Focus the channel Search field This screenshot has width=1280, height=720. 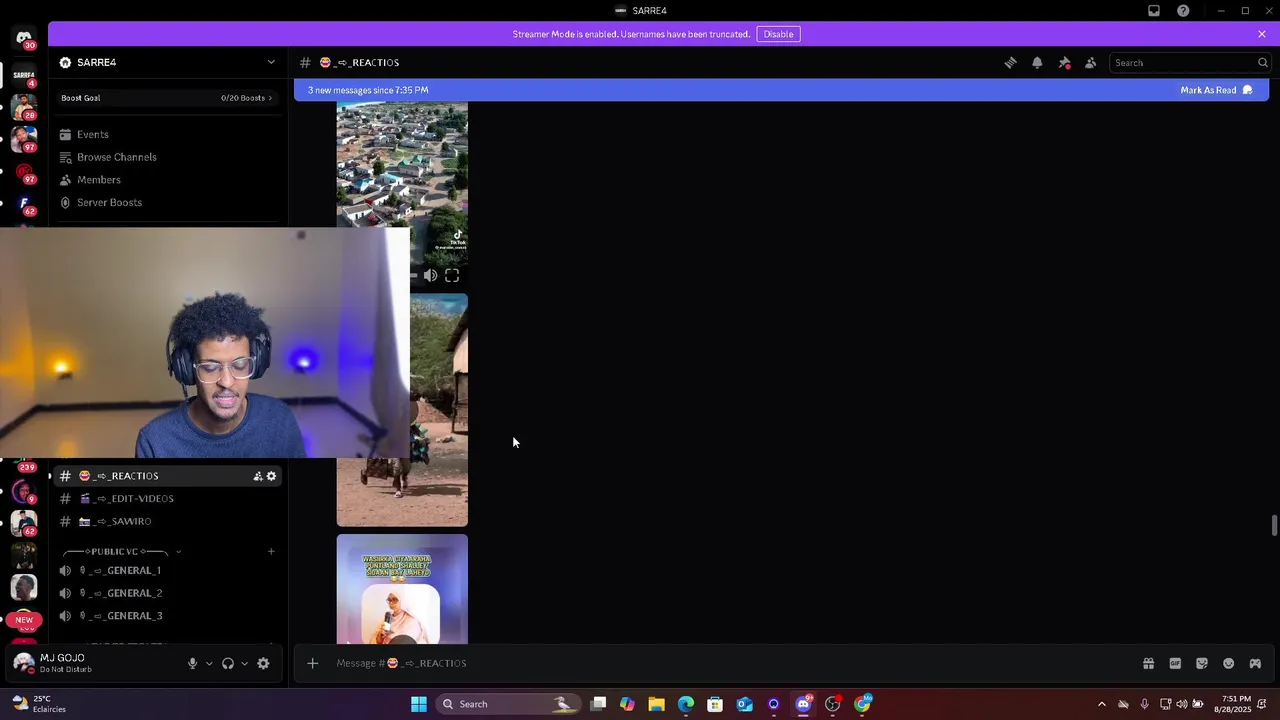click(1190, 63)
